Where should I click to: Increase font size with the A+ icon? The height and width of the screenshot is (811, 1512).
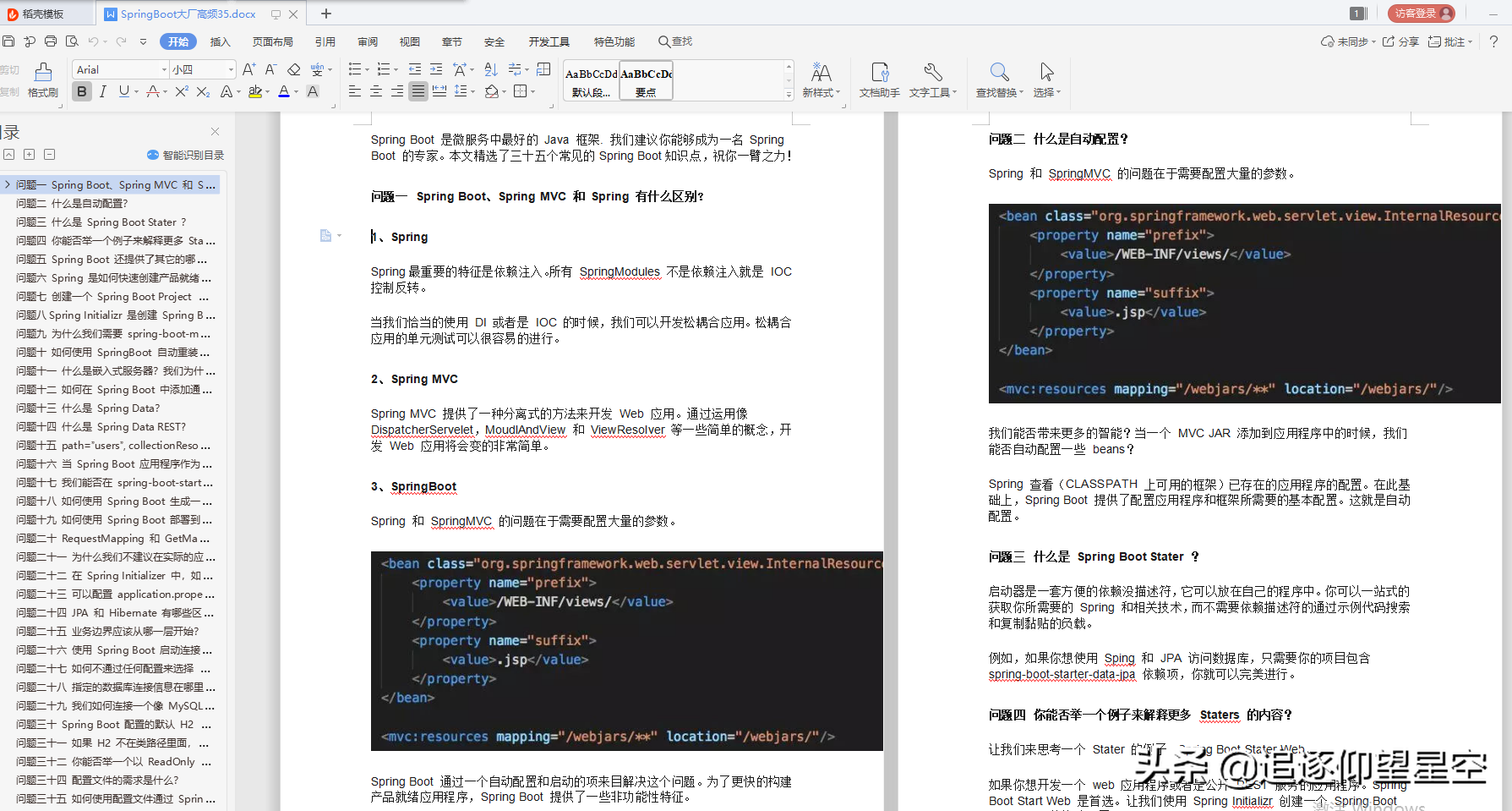pos(248,69)
